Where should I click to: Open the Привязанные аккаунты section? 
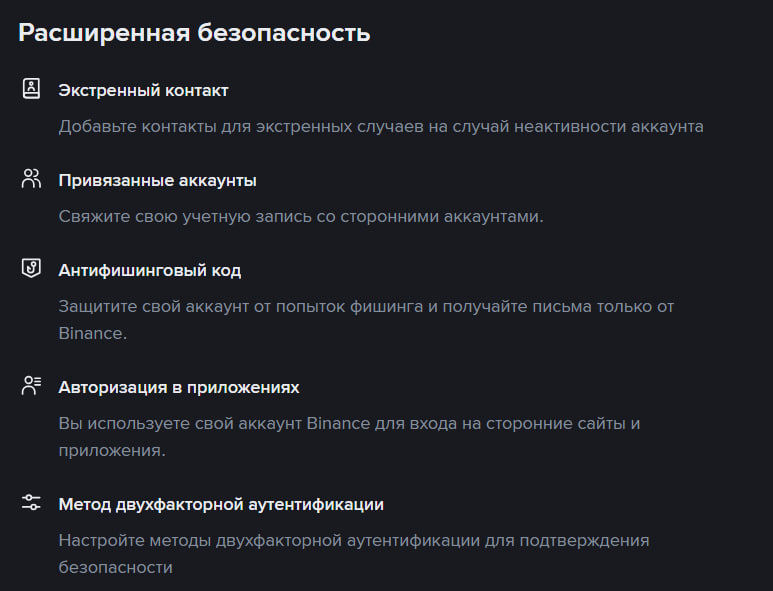pyautogui.click(x=157, y=180)
